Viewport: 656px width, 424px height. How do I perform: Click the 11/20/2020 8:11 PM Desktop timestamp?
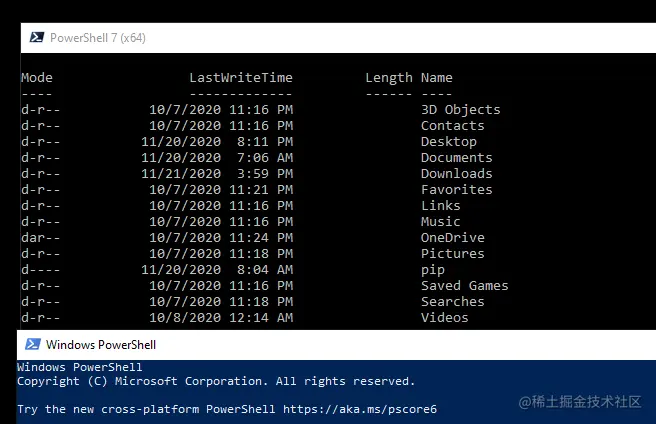(217, 142)
